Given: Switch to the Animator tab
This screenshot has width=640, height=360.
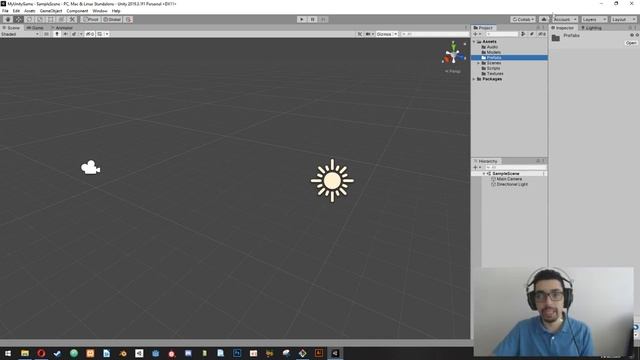Looking at the screenshot, I should tap(62, 28).
